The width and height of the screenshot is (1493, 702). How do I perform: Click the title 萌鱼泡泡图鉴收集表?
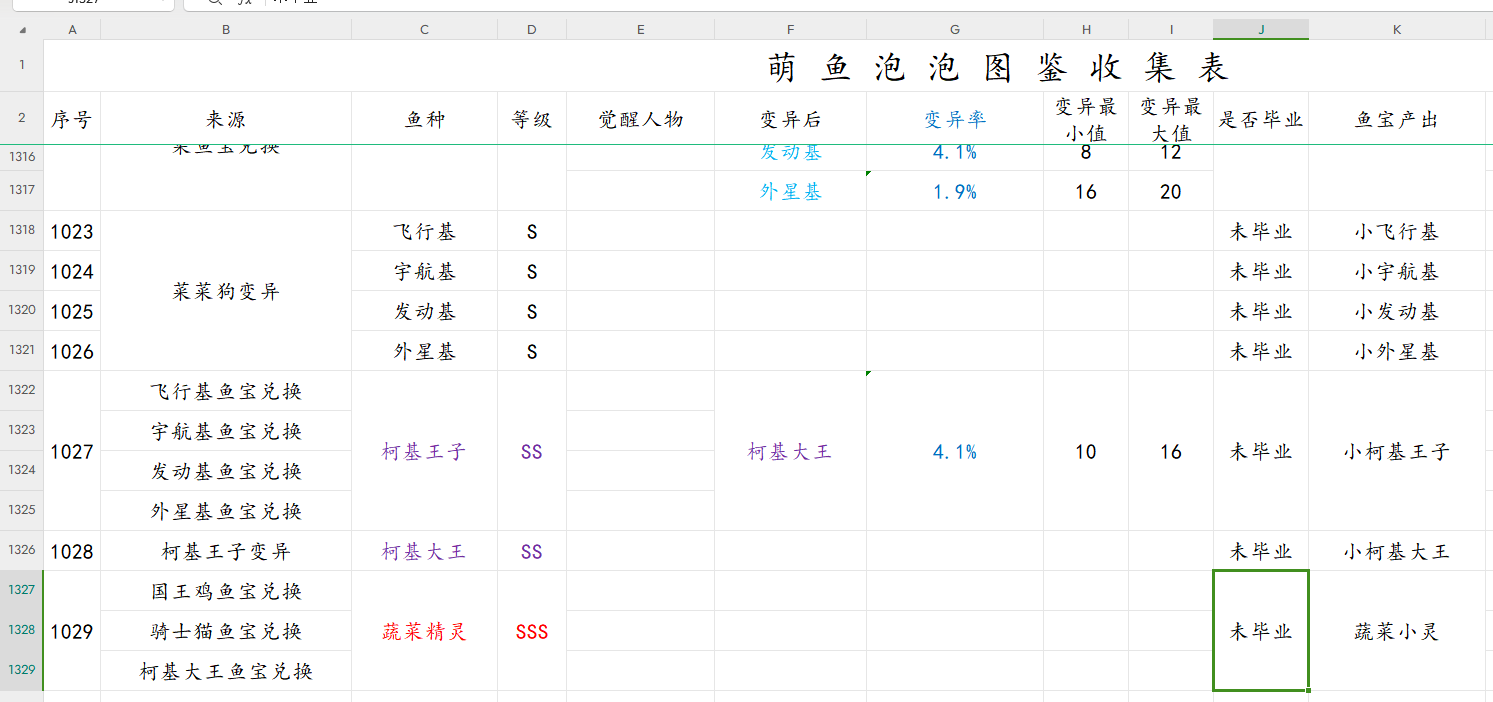[998, 68]
